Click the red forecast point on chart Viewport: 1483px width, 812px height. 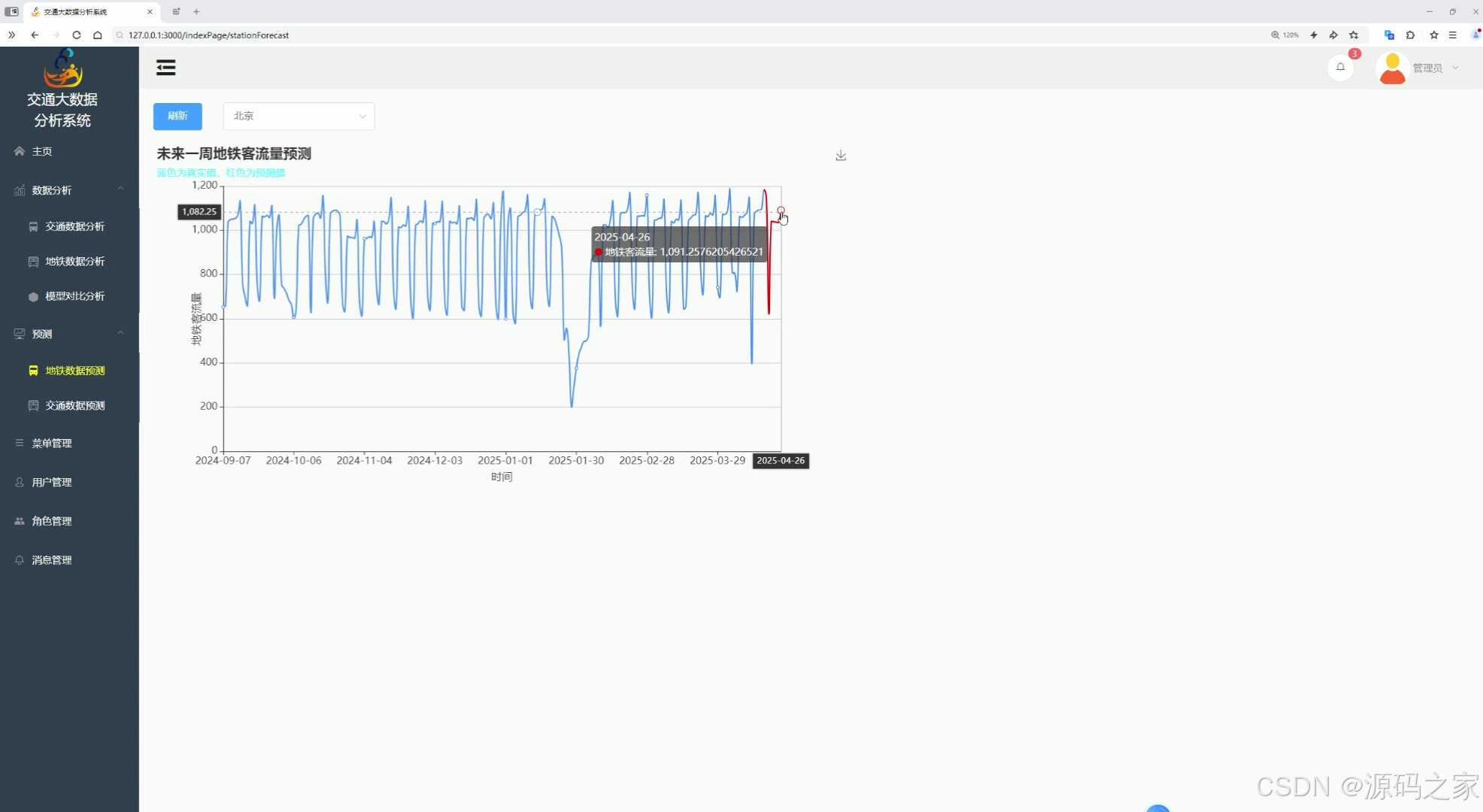click(x=781, y=211)
